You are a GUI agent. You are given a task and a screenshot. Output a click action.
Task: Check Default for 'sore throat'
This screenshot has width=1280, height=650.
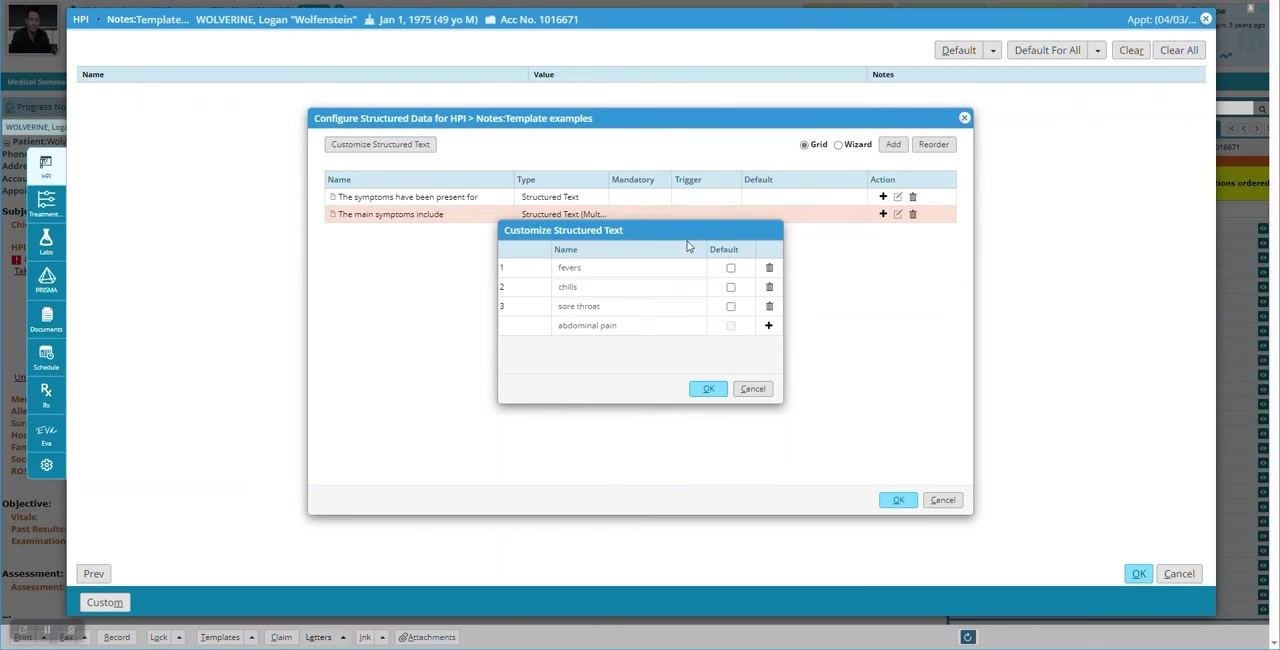[x=731, y=306]
